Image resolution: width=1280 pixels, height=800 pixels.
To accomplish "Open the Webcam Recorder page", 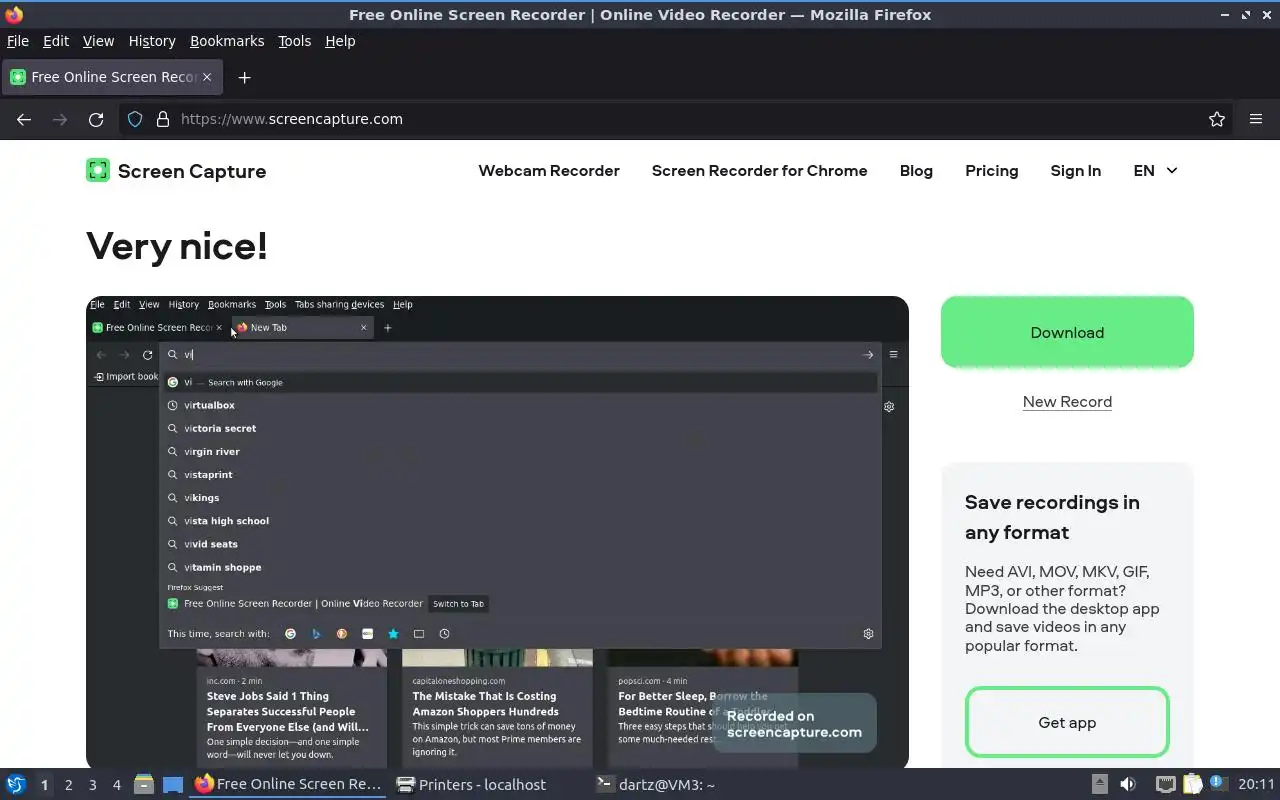I will (549, 171).
